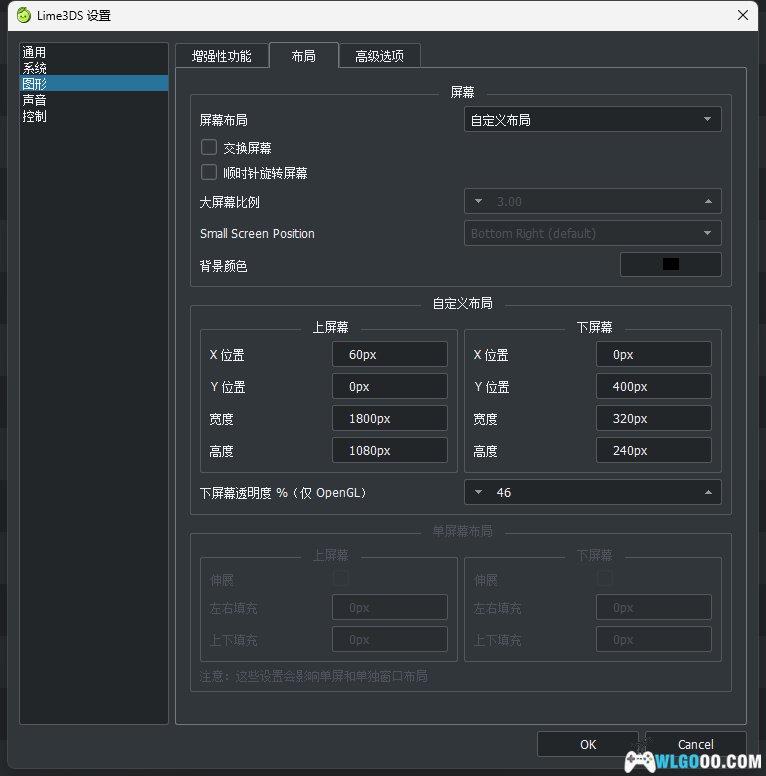
Task: Discard changes with the Cancel button
Action: [695, 744]
